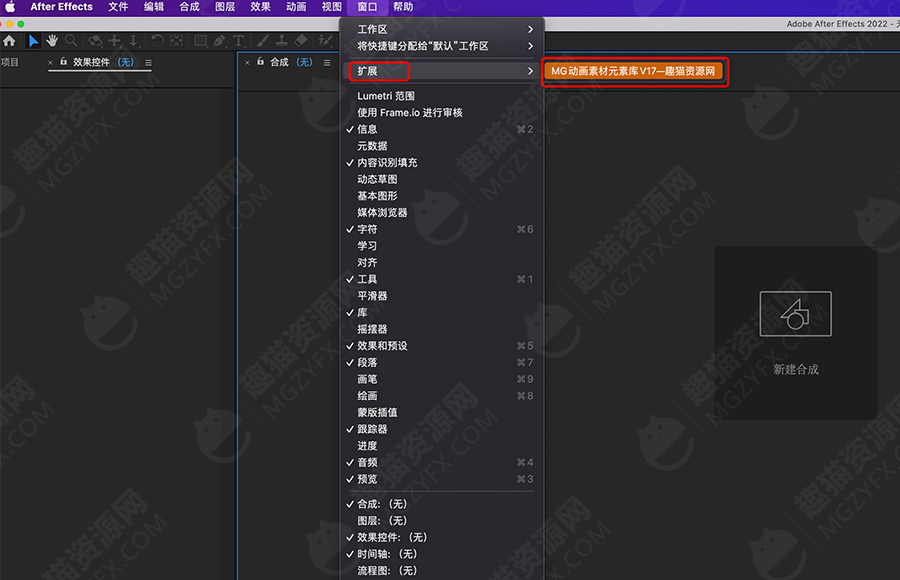The width and height of the screenshot is (900, 580).
Task: Select the Zoom magnifier tool
Action: (71, 41)
